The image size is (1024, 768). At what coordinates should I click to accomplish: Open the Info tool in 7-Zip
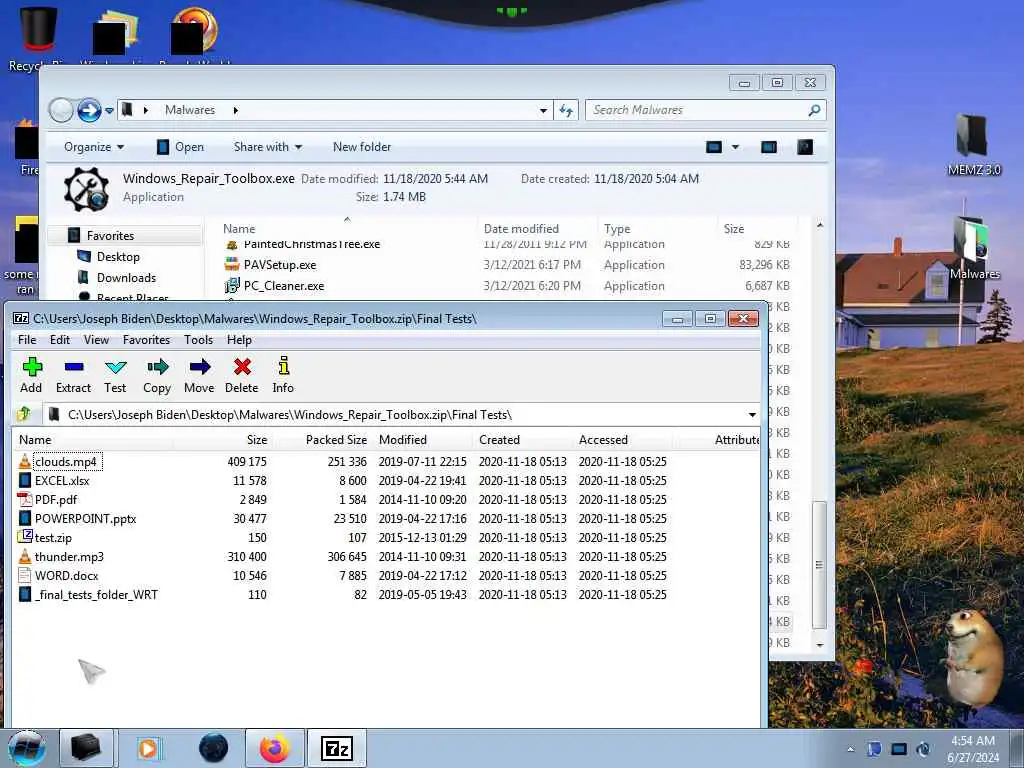283,375
